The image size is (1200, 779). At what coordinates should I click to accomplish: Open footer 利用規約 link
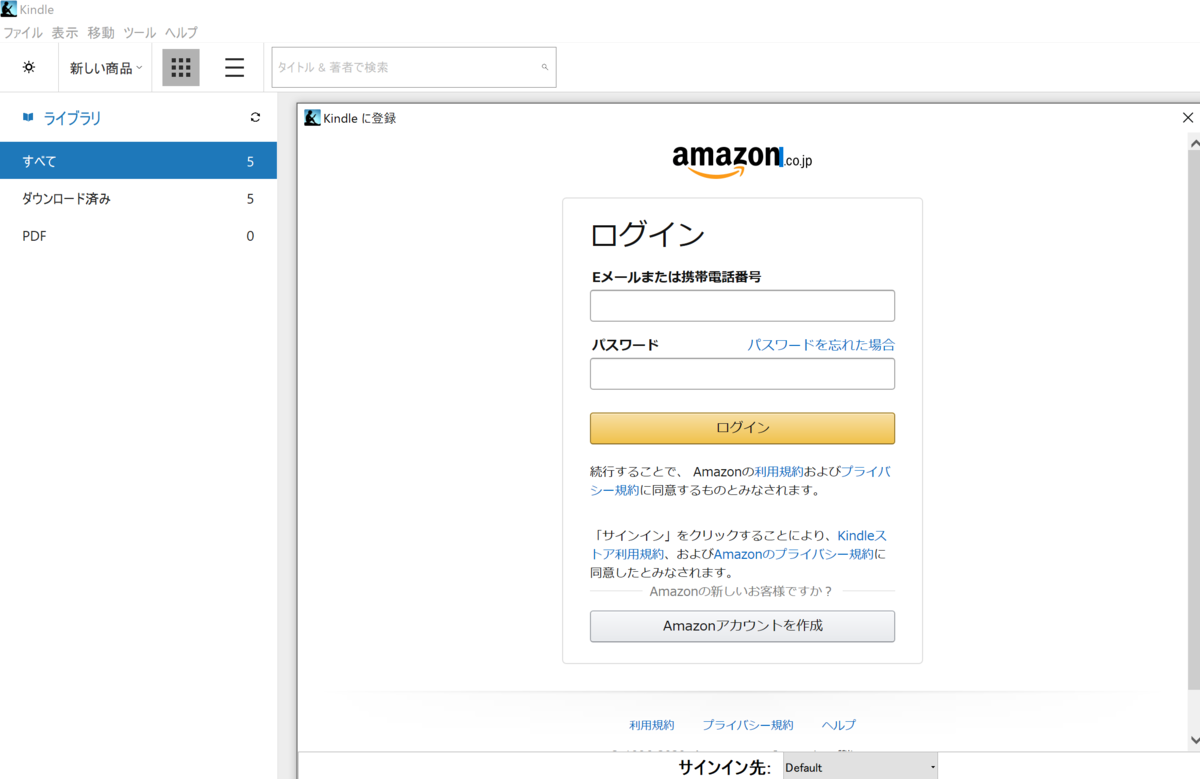coord(652,725)
